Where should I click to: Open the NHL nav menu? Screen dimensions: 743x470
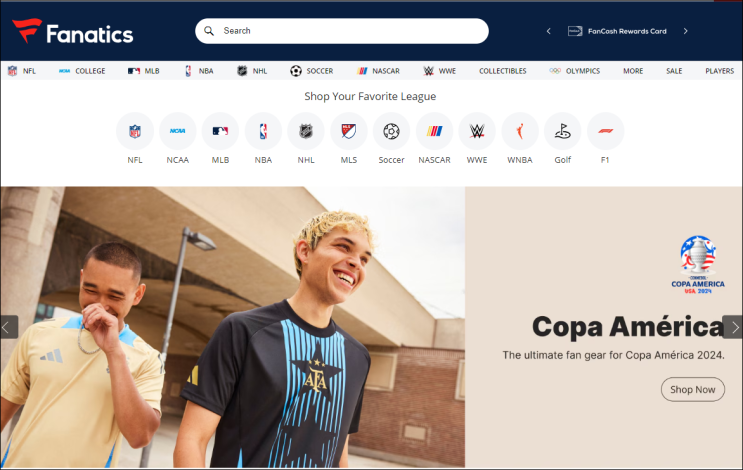click(252, 71)
